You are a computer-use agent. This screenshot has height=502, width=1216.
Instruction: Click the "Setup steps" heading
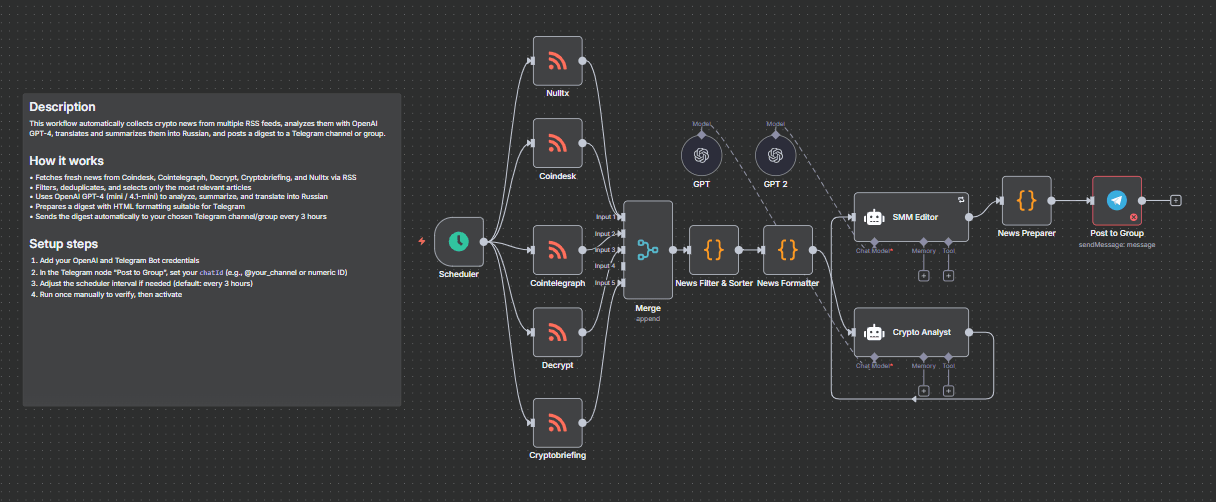[64, 244]
